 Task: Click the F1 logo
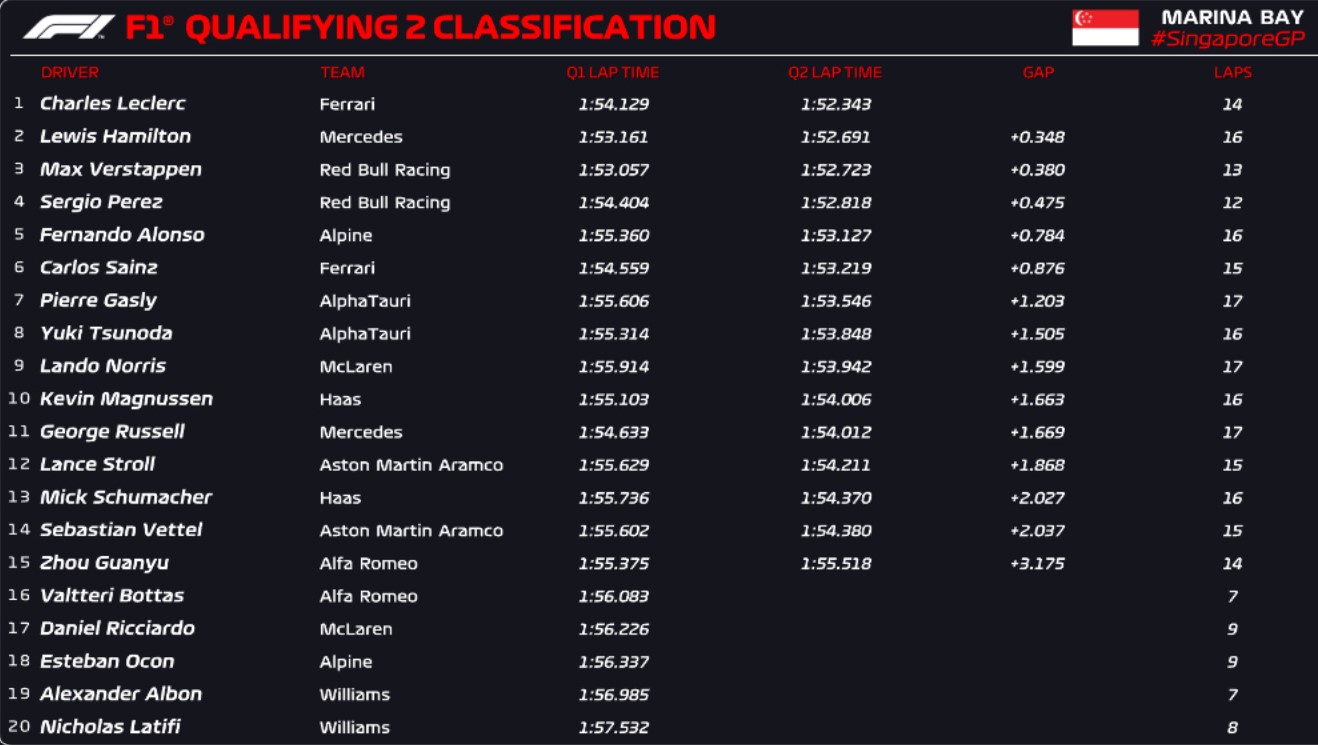click(x=68, y=27)
